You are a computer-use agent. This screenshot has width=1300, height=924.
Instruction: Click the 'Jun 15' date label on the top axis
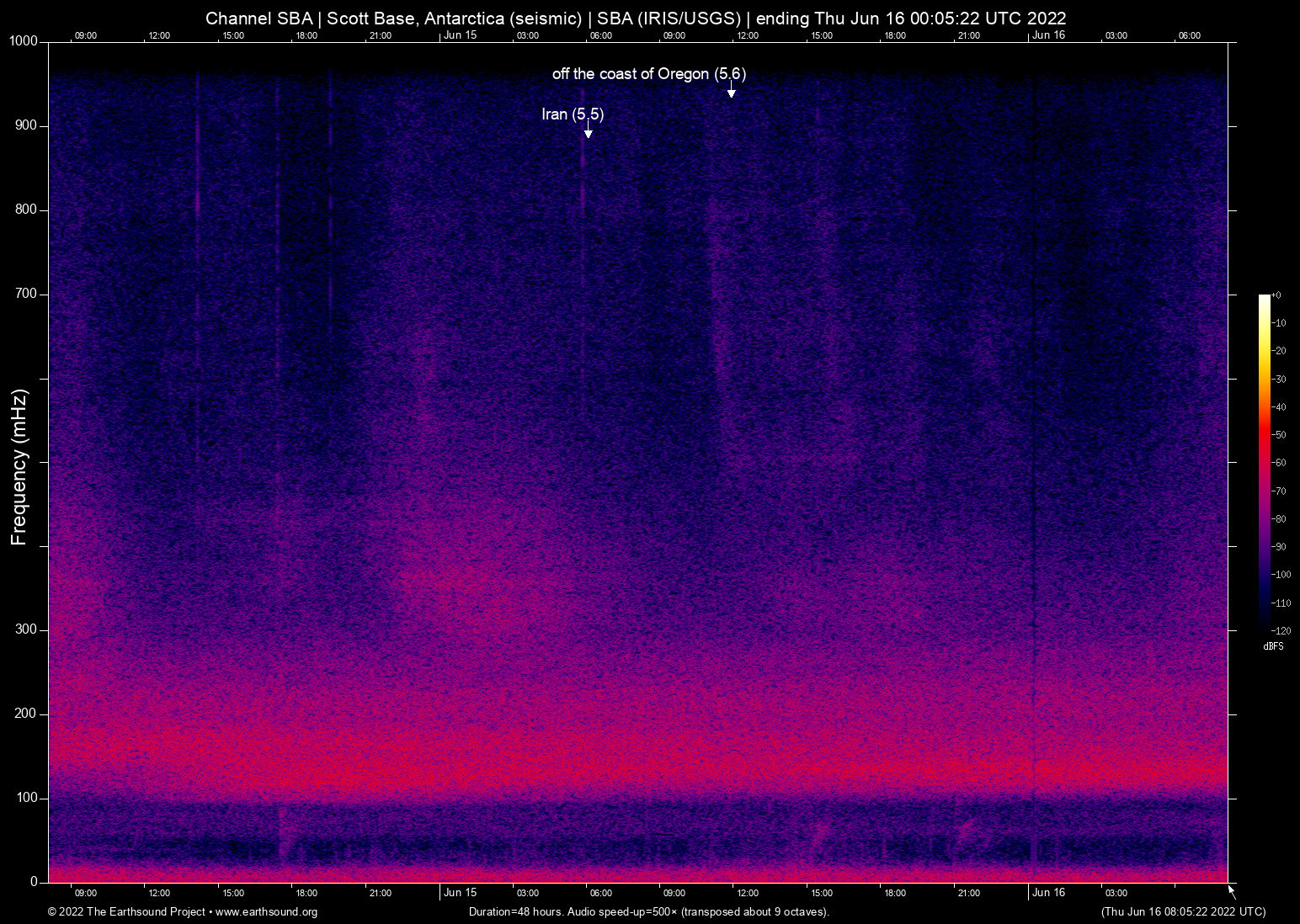460,35
